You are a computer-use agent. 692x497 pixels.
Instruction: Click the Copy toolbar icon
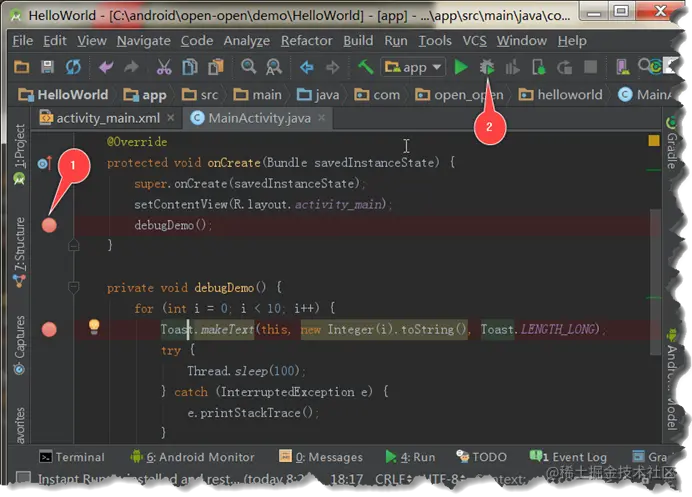pos(190,67)
